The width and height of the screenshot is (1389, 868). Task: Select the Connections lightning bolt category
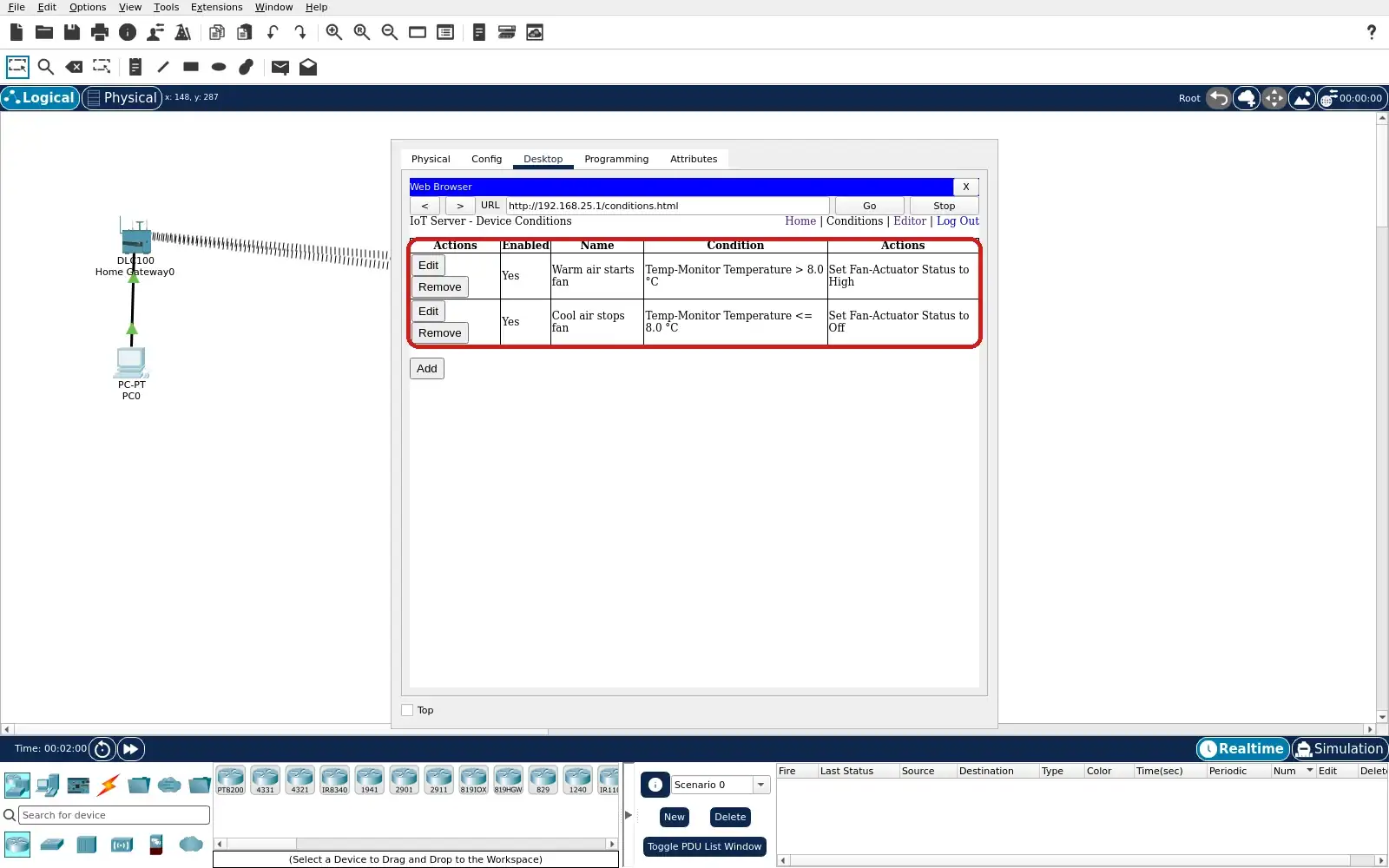pyautogui.click(x=109, y=786)
